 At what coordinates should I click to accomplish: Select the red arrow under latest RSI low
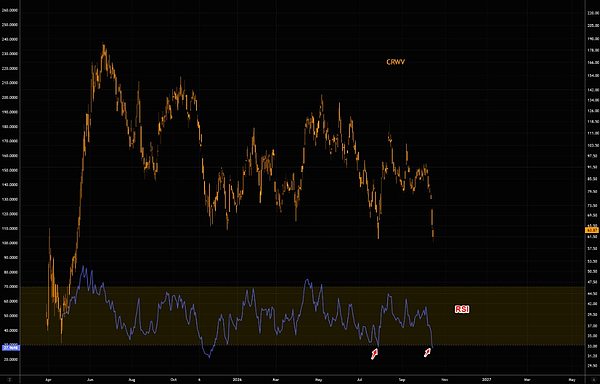[x=428, y=352]
